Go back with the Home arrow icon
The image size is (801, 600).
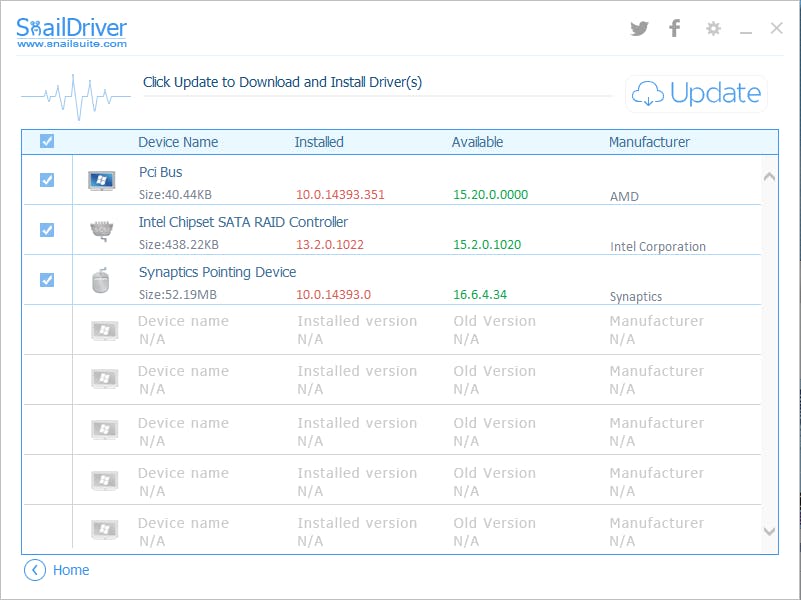pos(35,570)
